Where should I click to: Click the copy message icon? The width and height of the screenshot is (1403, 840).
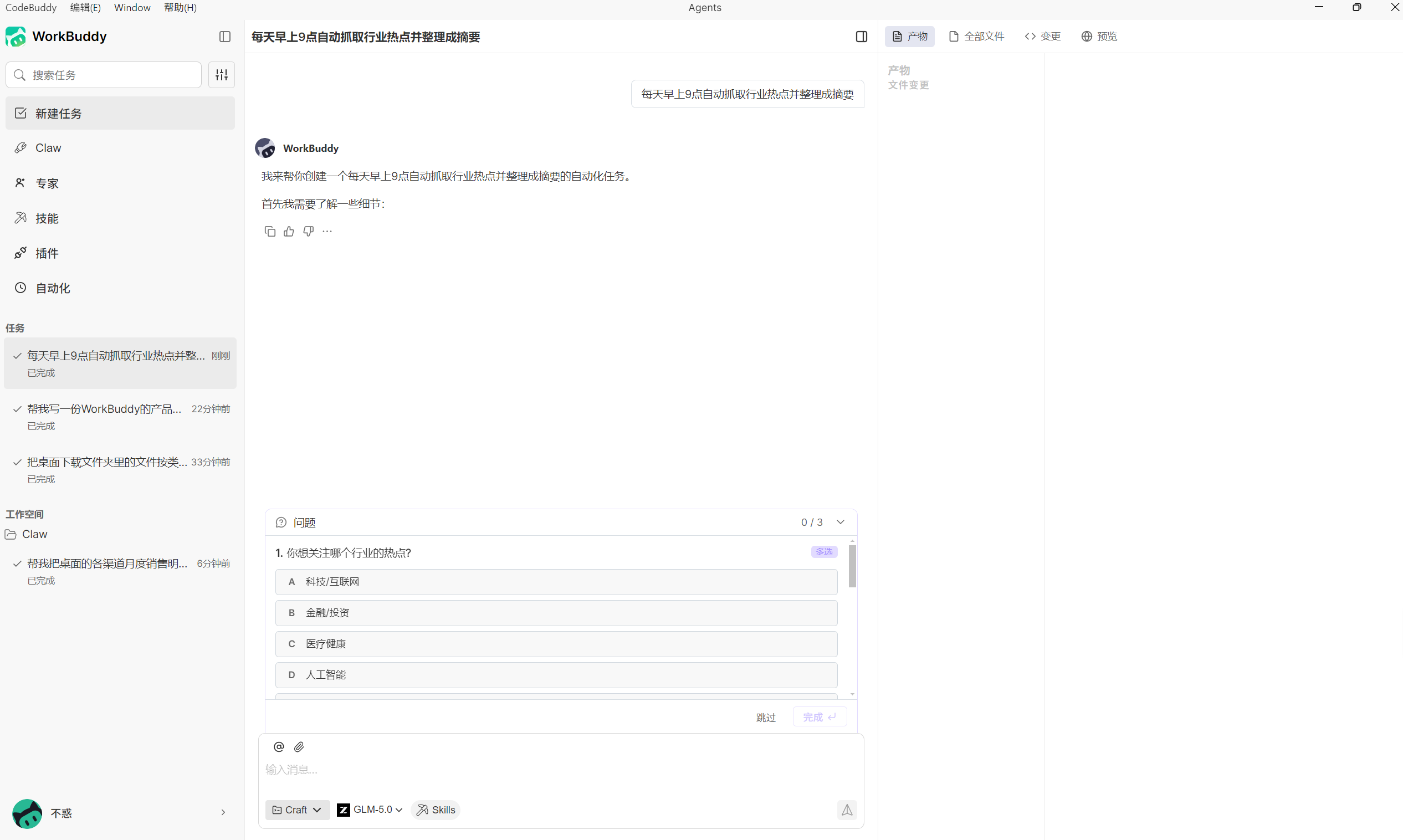[270, 231]
